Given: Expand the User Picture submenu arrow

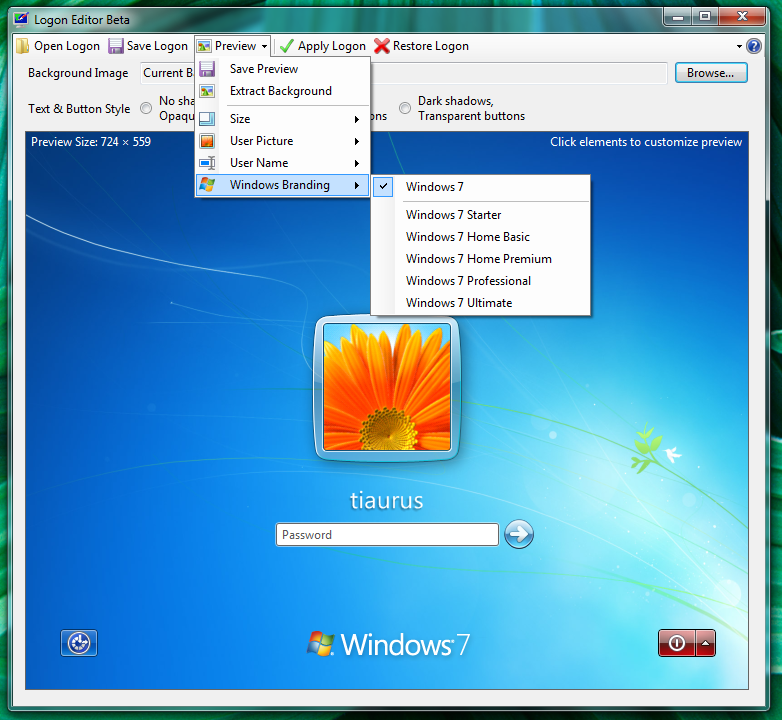Looking at the screenshot, I should click(357, 141).
